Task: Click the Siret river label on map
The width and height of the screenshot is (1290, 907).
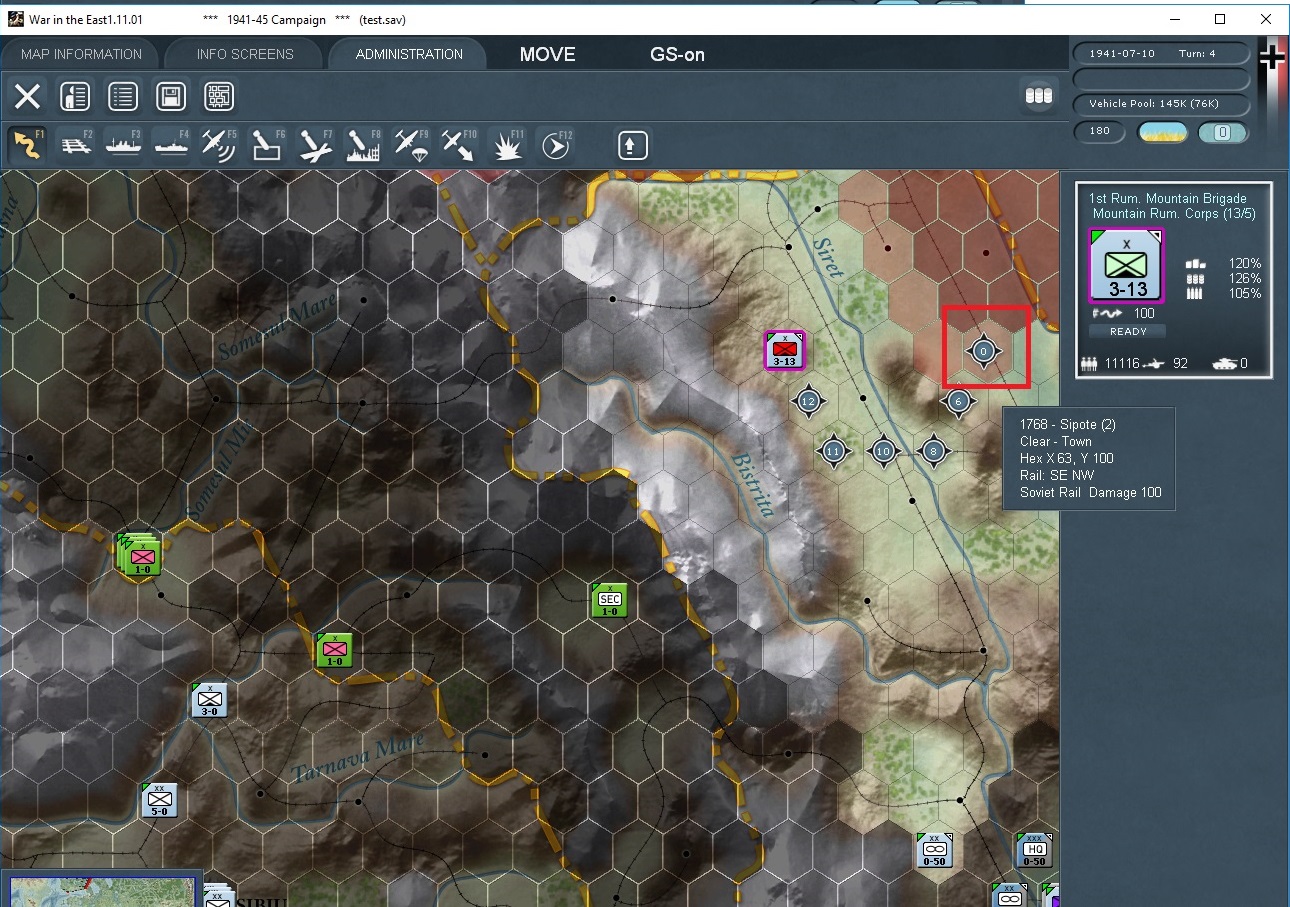Action: 829,258
